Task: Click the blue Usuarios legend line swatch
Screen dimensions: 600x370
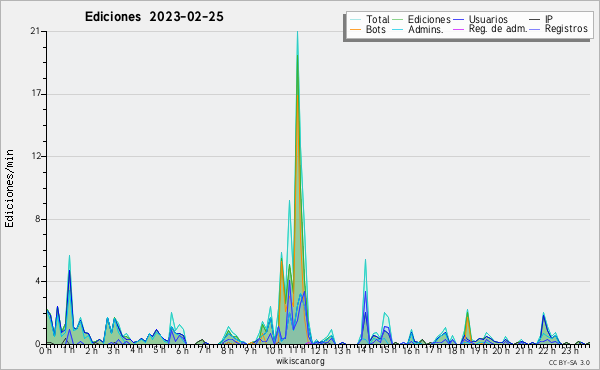Action: coord(458,20)
